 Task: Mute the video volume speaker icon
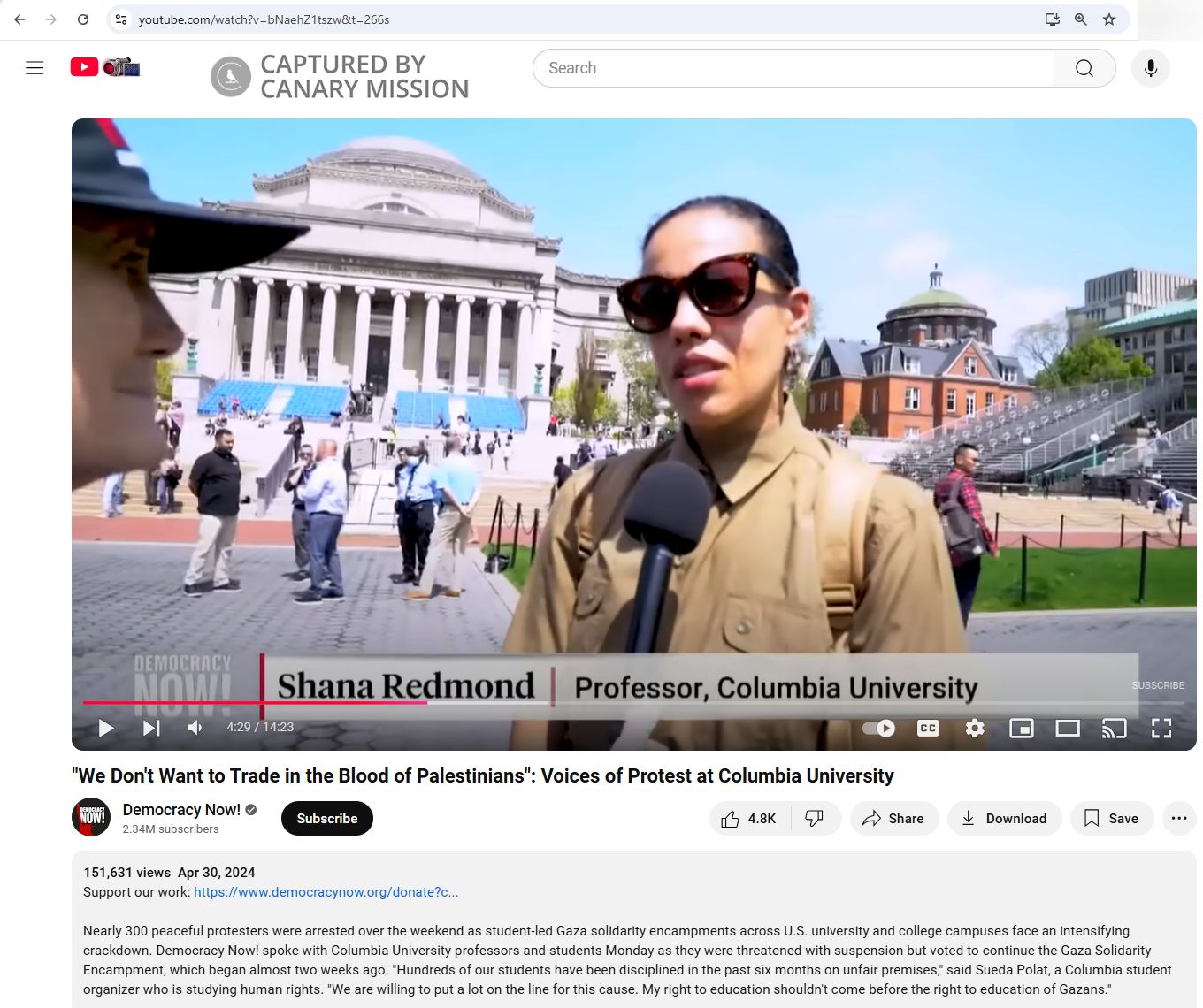pos(195,728)
